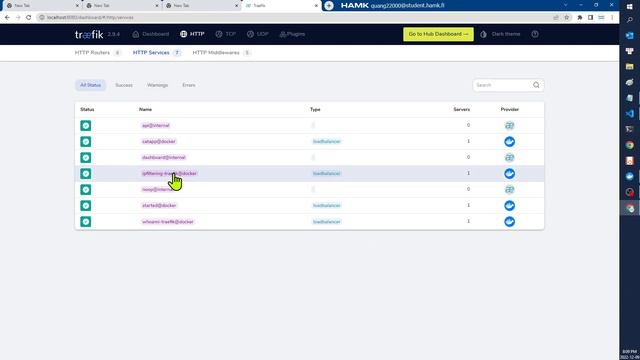
Task: Click the browser Back arrow
Action: click(7, 18)
